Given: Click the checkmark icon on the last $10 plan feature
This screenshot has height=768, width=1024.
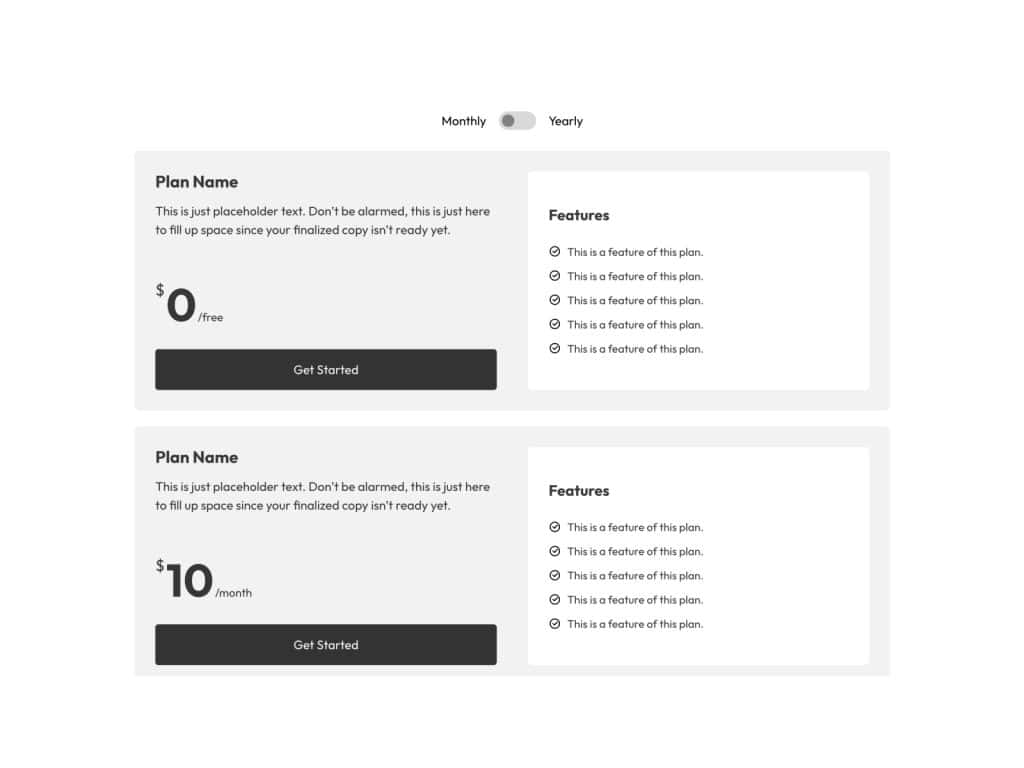Looking at the screenshot, I should pyautogui.click(x=554, y=623).
